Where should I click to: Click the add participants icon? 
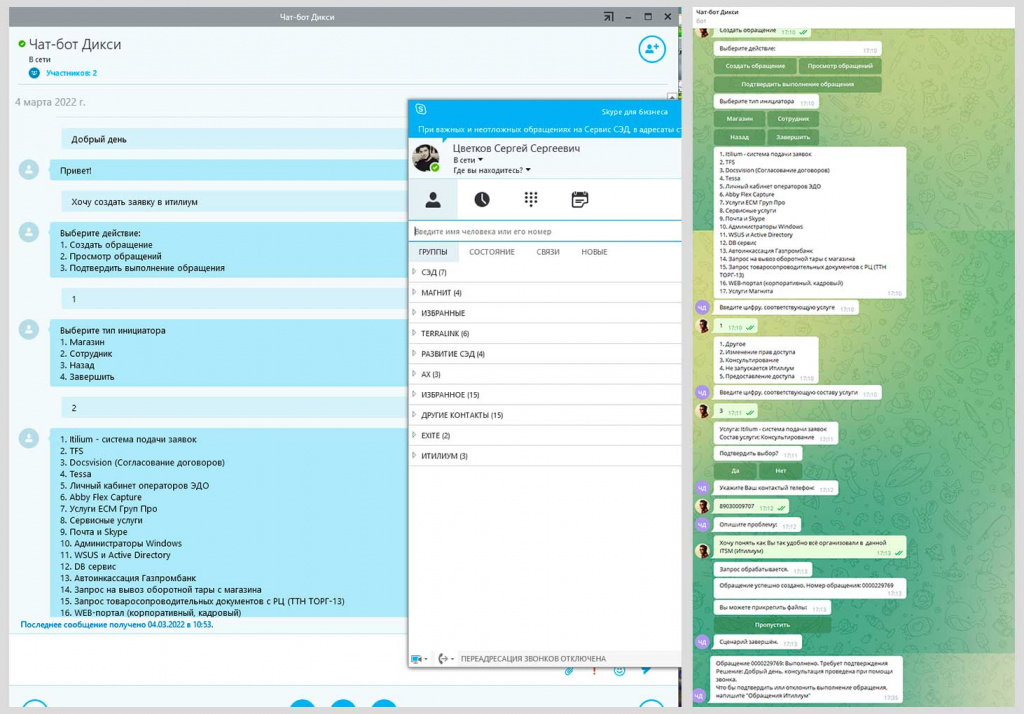pyautogui.click(x=652, y=48)
